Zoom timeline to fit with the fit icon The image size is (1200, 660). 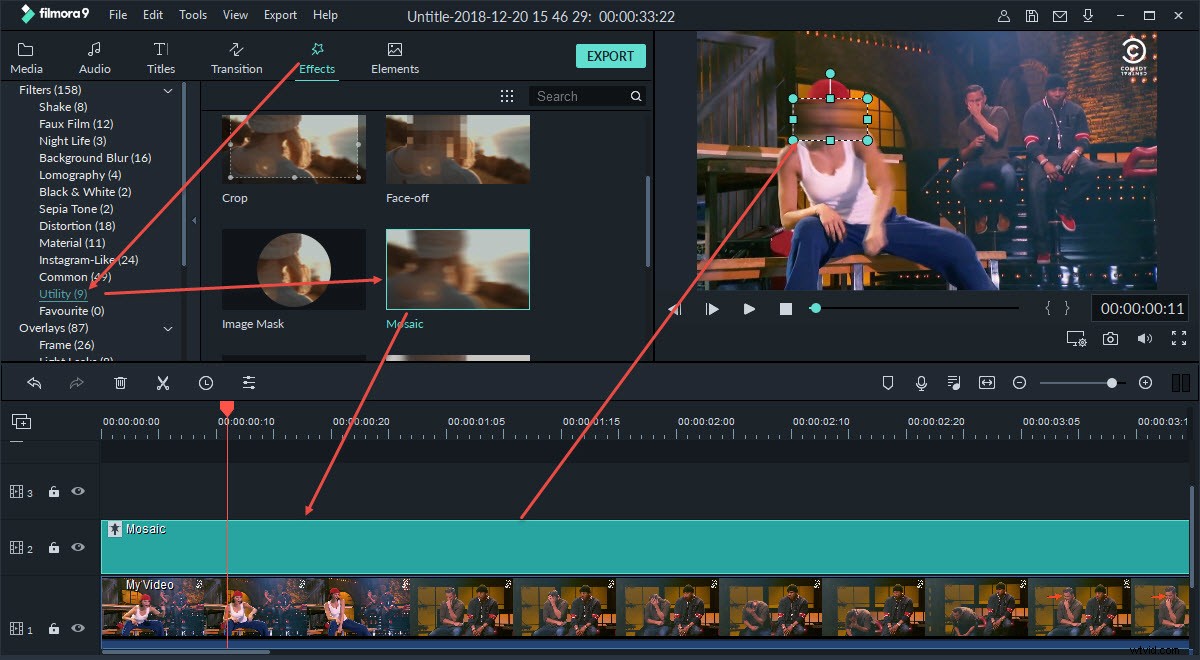pyautogui.click(x=986, y=382)
